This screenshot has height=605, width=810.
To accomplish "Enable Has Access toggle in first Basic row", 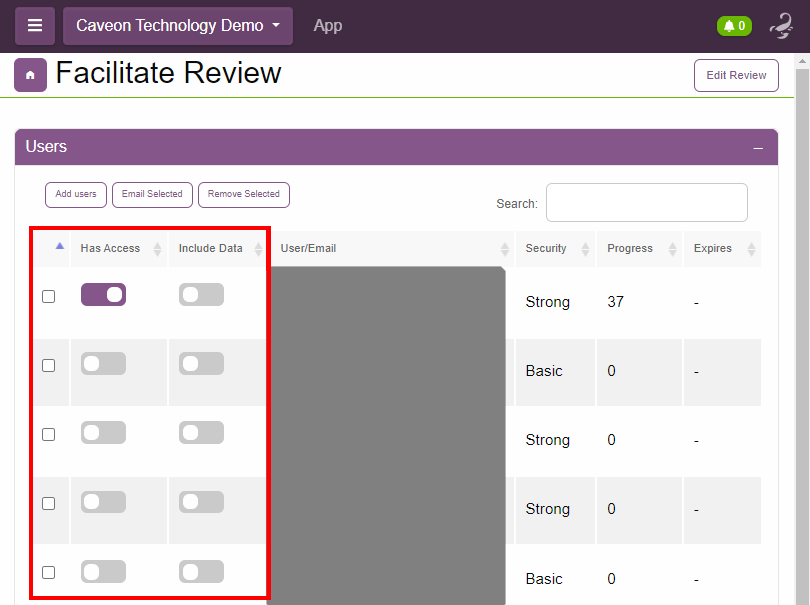I will point(103,363).
